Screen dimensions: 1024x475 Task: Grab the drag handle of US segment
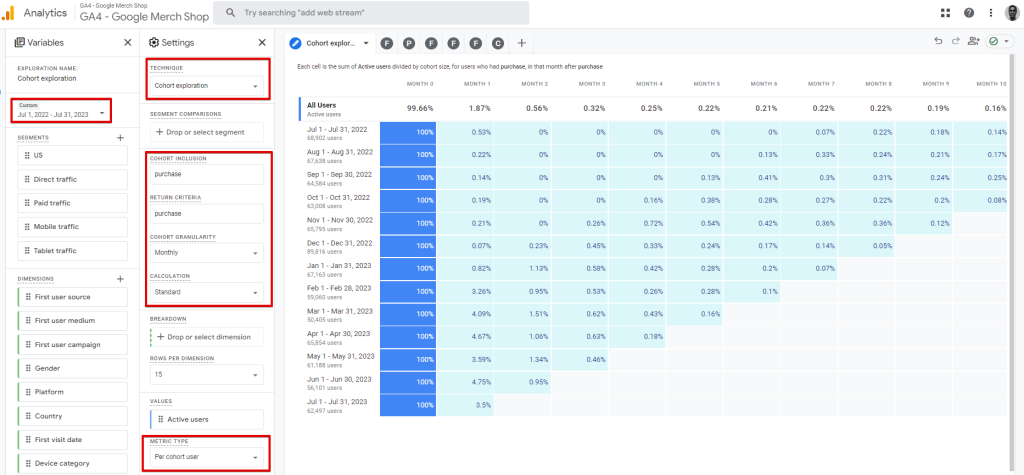point(27,156)
